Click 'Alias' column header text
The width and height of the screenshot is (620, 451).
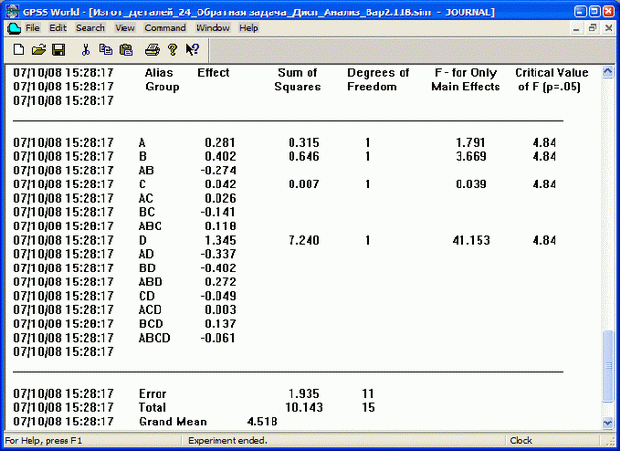click(x=159, y=73)
